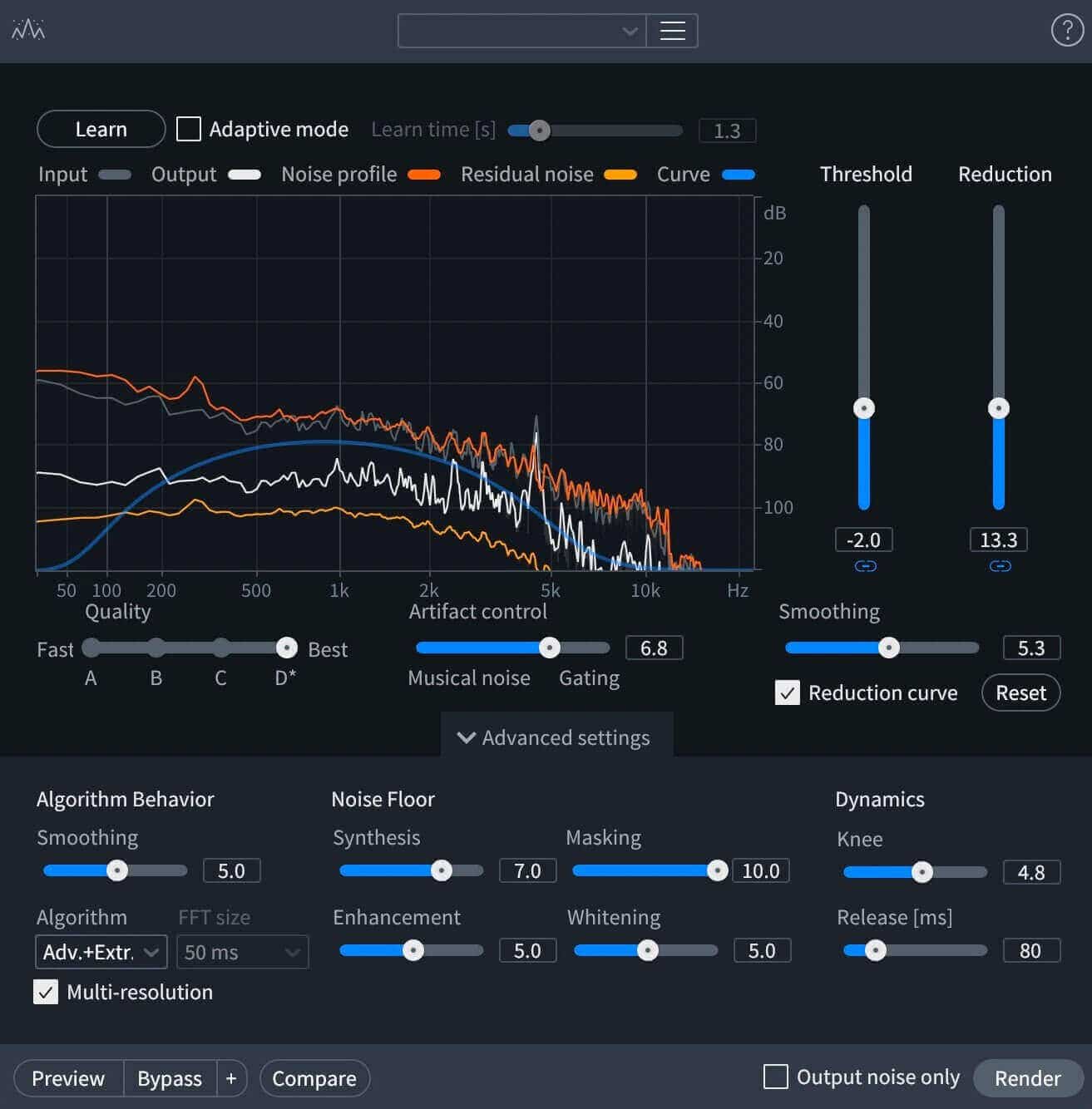The image size is (1092, 1109).
Task: Click the Masking slider handle
Action: click(x=718, y=870)
